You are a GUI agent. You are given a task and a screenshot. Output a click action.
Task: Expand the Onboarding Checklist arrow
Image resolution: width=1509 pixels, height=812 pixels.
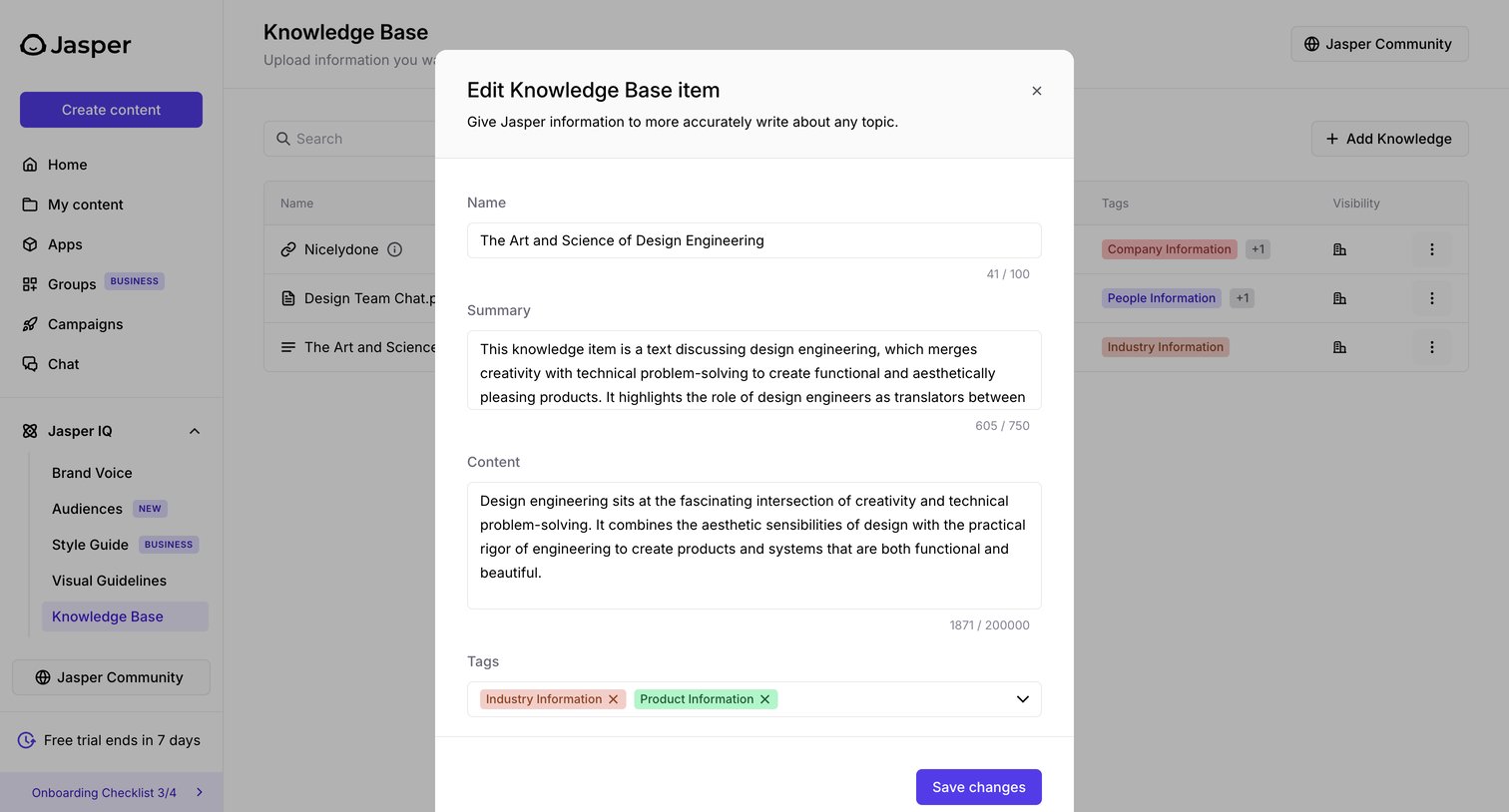tap(200, 792)
